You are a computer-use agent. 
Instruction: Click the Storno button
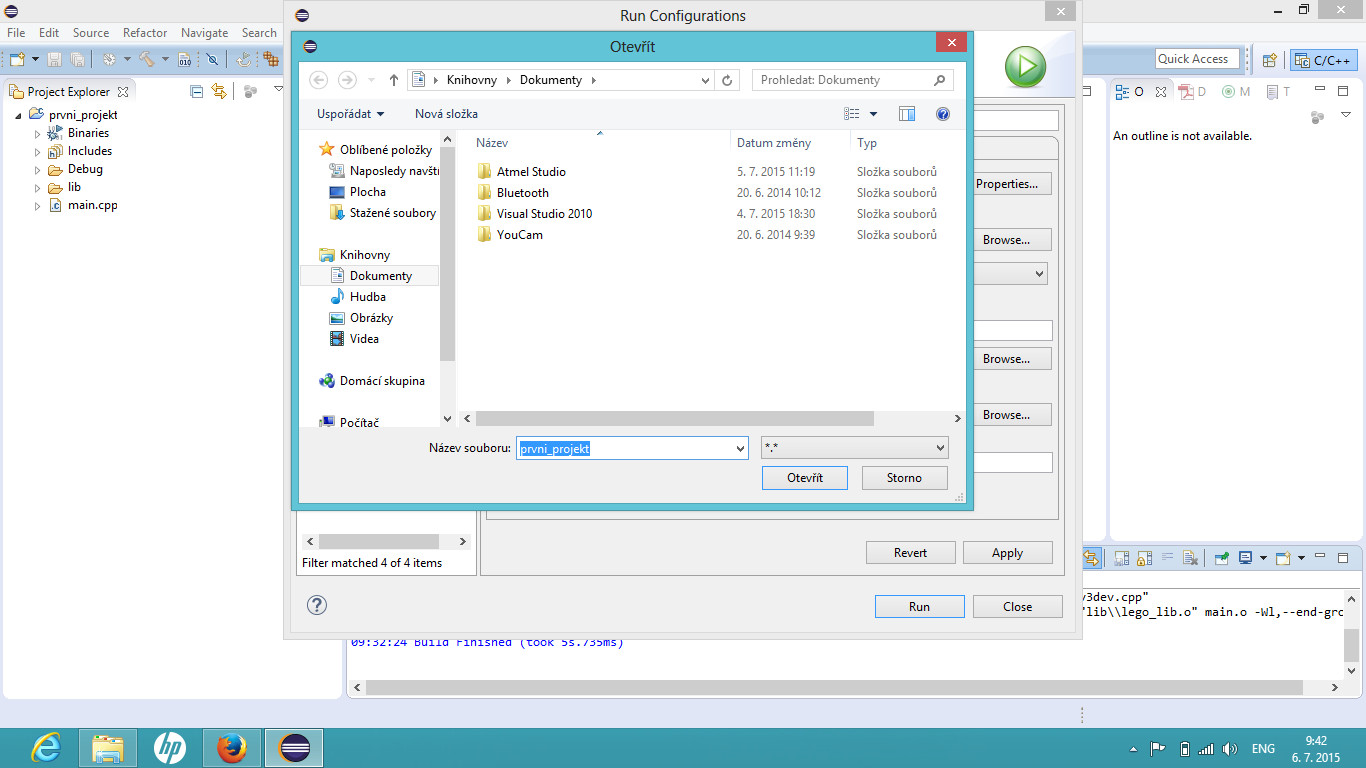(903, 478)
